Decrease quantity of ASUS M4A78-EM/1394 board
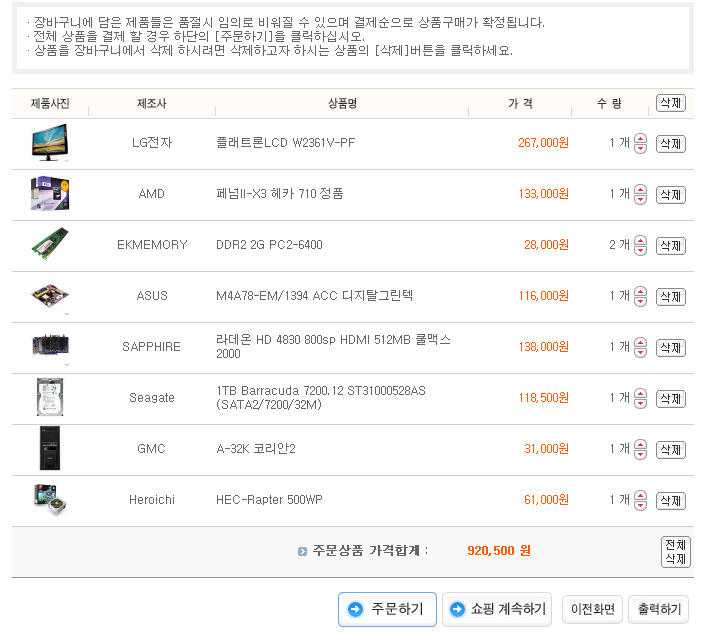This screenshot has height=637, width=714. (640, 301)
